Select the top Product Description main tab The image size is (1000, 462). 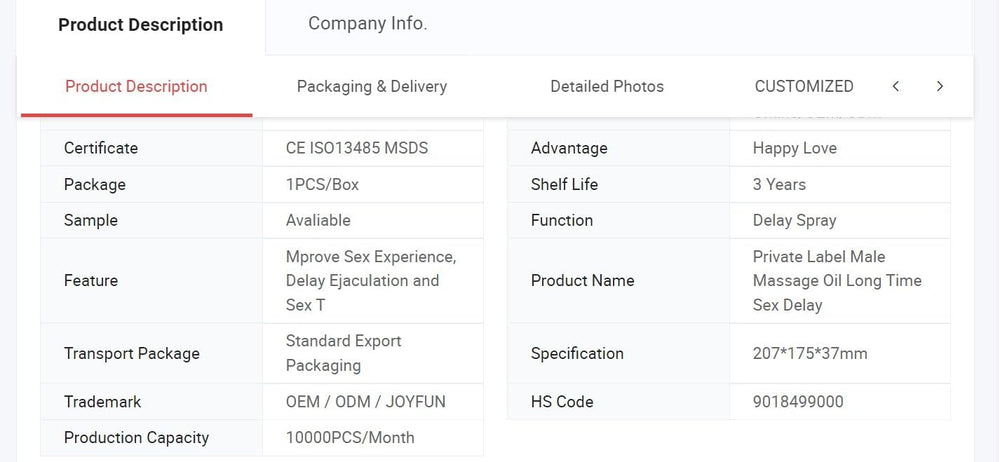[141, 25]
